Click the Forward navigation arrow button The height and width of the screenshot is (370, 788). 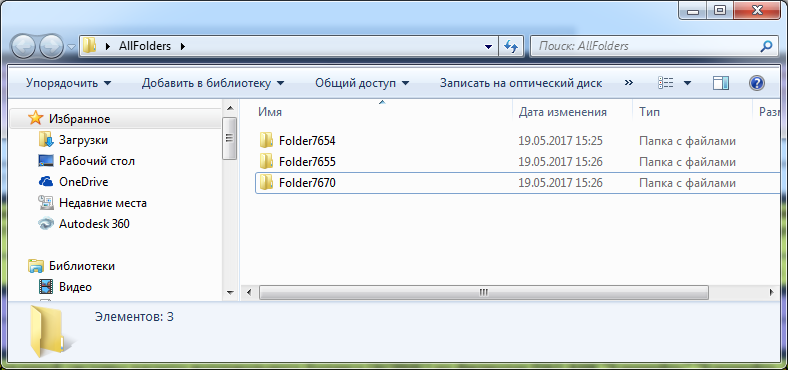tap(51, 47)
